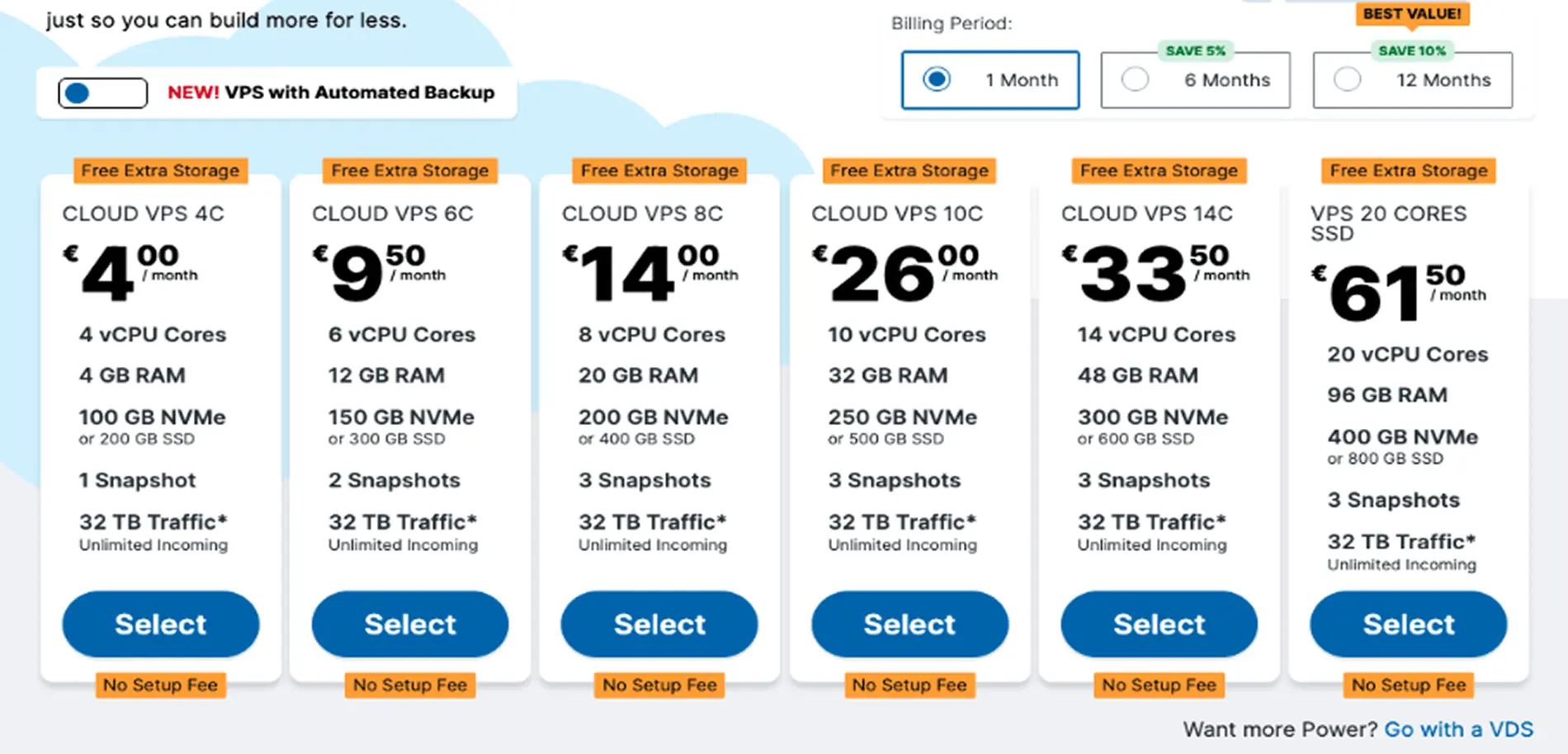The width and height of the screenshot is (1568, 754).
Task: Click the CLOUD VPS 10C plan title
Action: coord(897,214)
